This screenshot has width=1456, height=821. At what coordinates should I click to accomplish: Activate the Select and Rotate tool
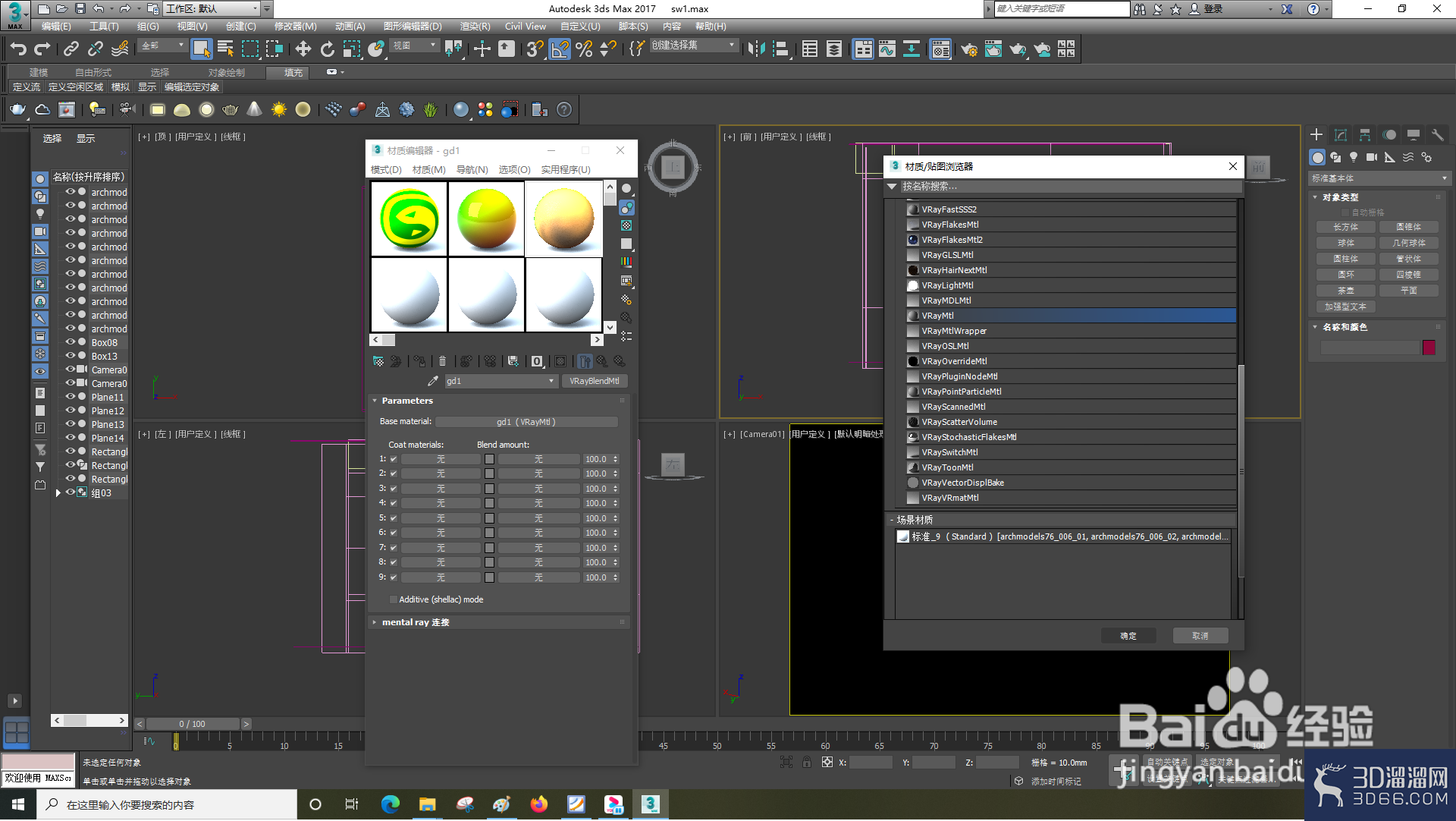pos(328,49)
